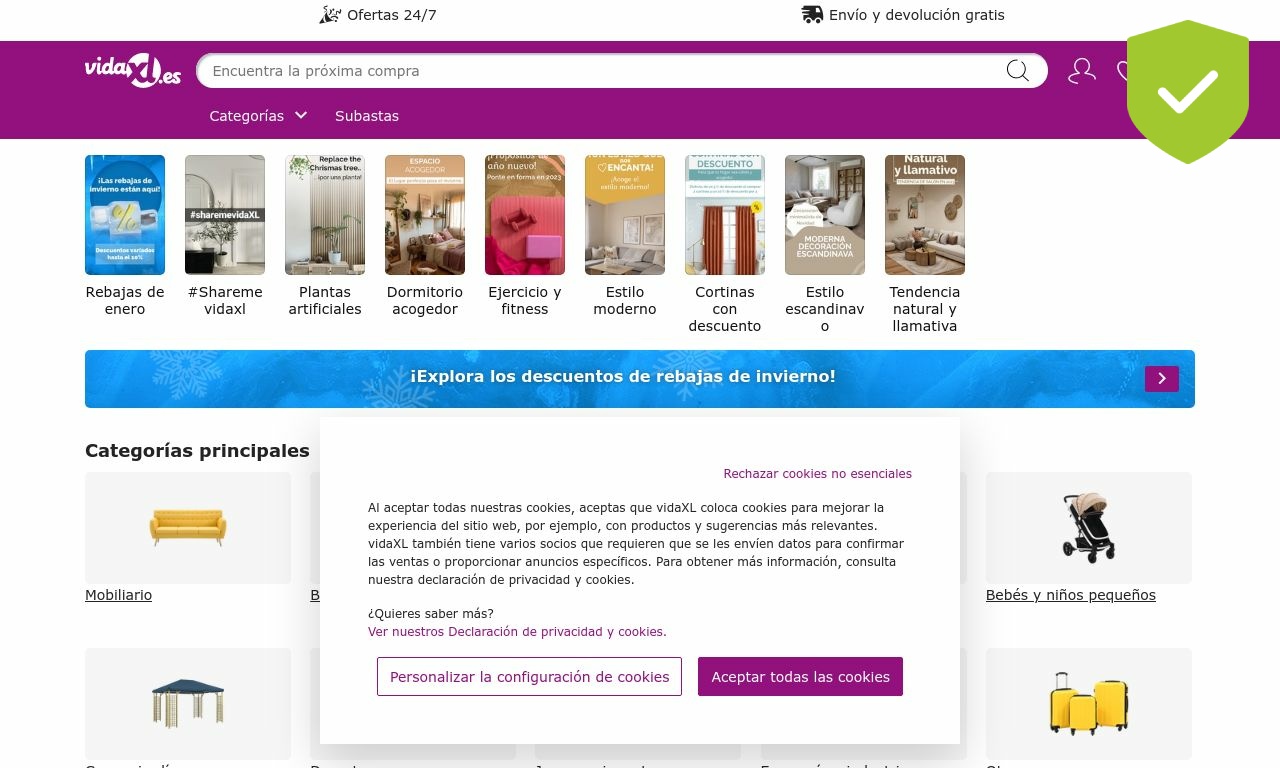Open Bebés y niños pequeños link

[1071, 595]
